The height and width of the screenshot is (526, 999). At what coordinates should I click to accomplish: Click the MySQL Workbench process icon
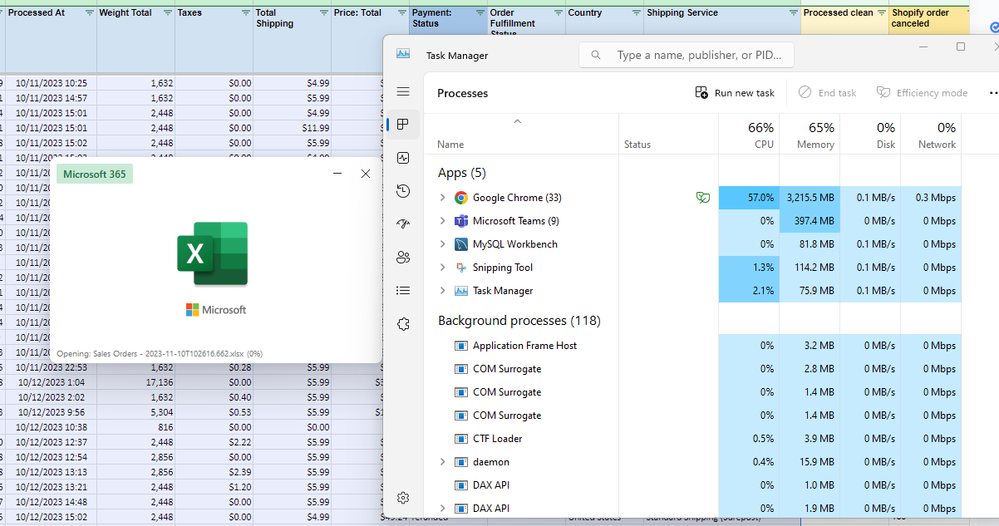[x=461, y=245]
